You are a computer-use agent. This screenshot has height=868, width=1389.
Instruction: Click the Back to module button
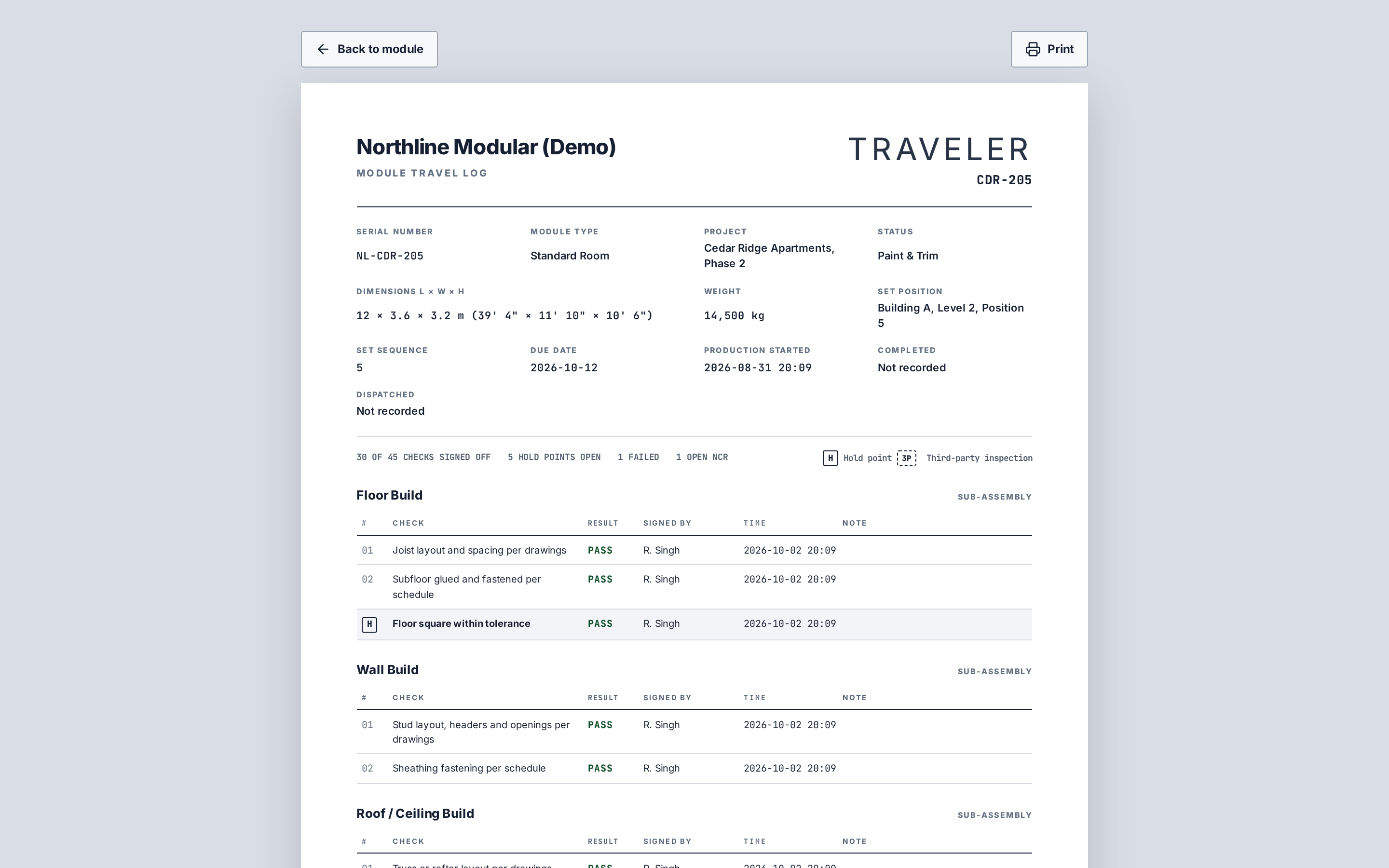[x=369, y=49]
